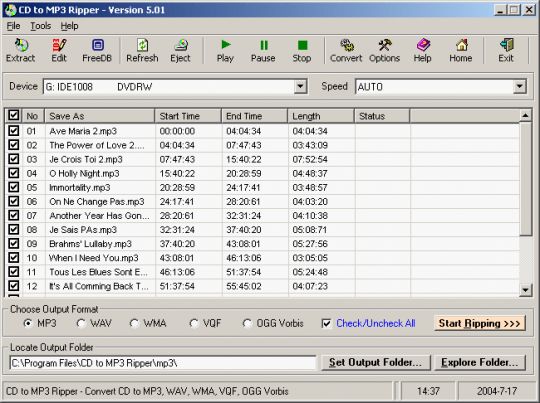Click the app icon in title bar
The height and width of the screenshot is (403, 540).
10,10
